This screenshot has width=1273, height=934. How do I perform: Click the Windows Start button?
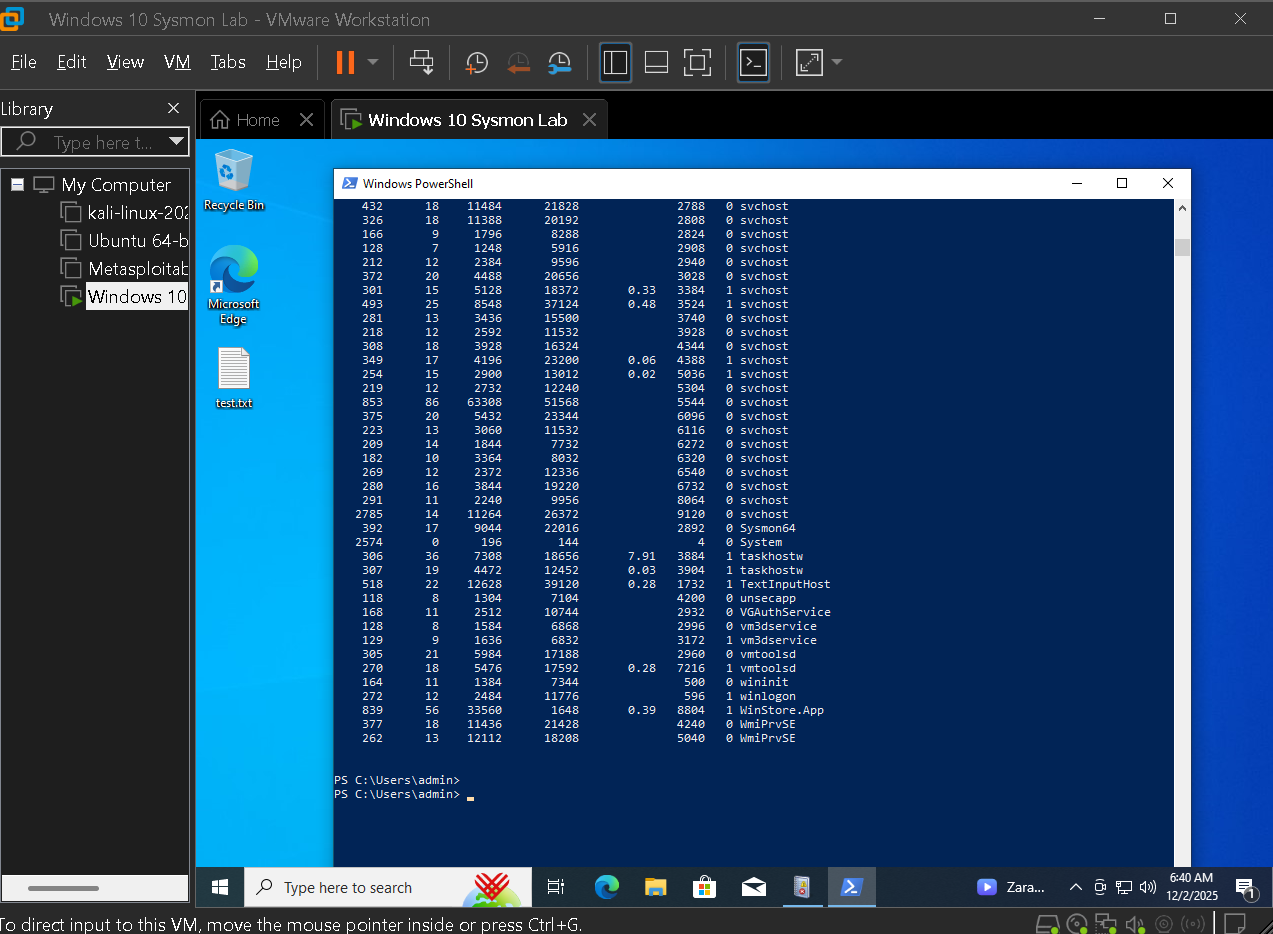219,887
